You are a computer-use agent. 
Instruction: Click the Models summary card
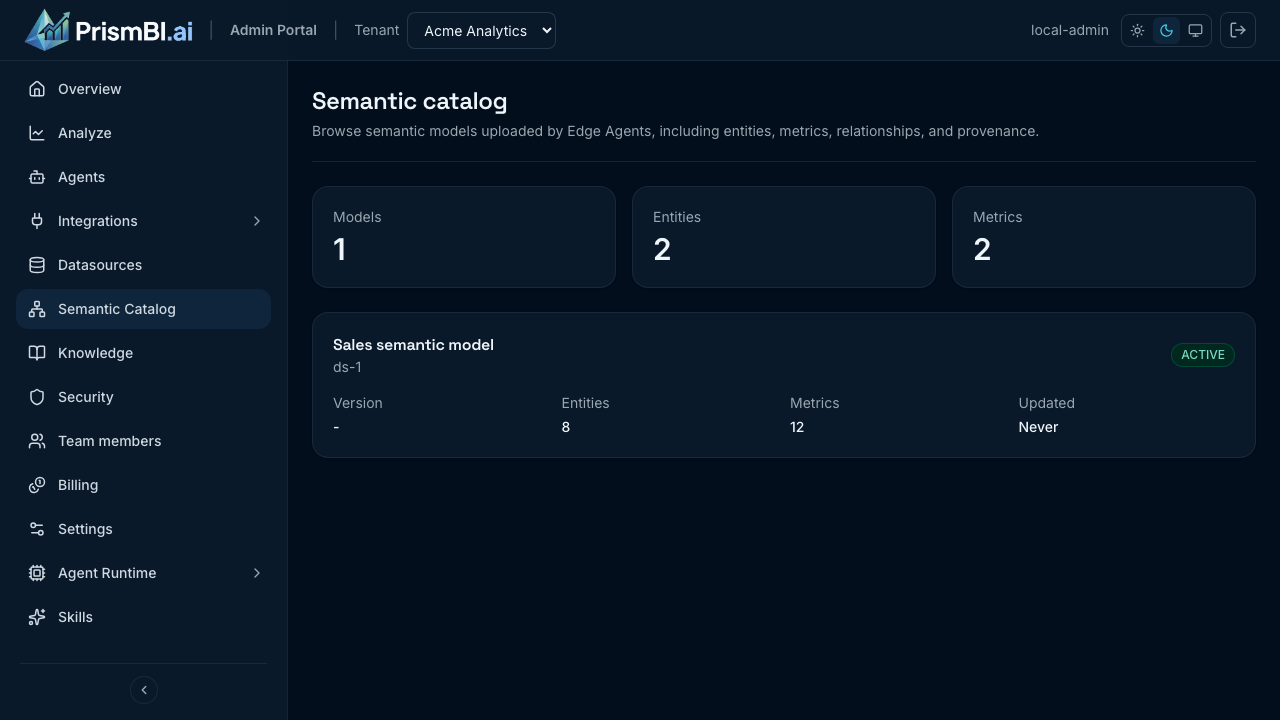click(464, 237)
